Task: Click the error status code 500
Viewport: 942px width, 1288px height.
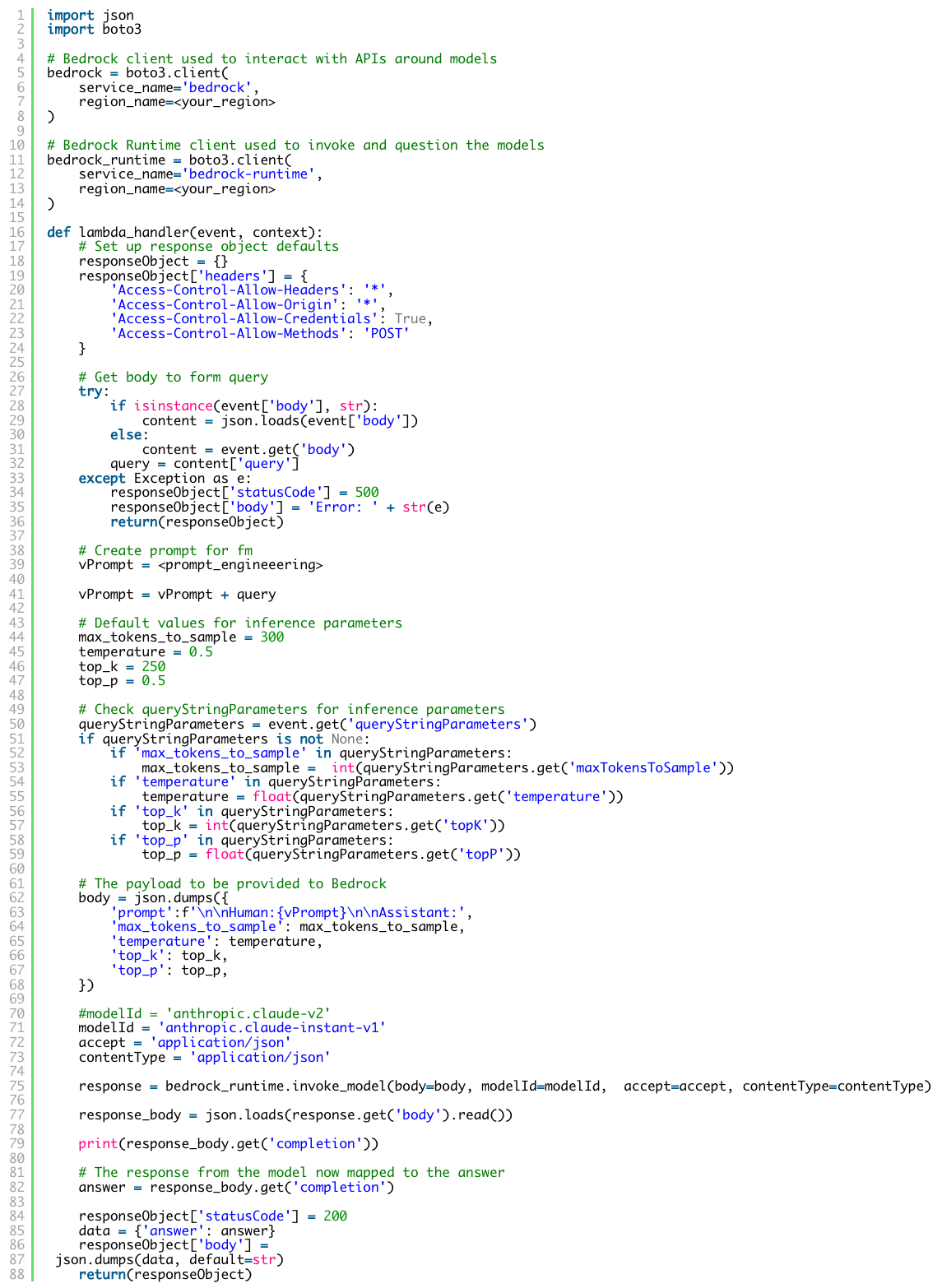Action: [x=366, y=493]
